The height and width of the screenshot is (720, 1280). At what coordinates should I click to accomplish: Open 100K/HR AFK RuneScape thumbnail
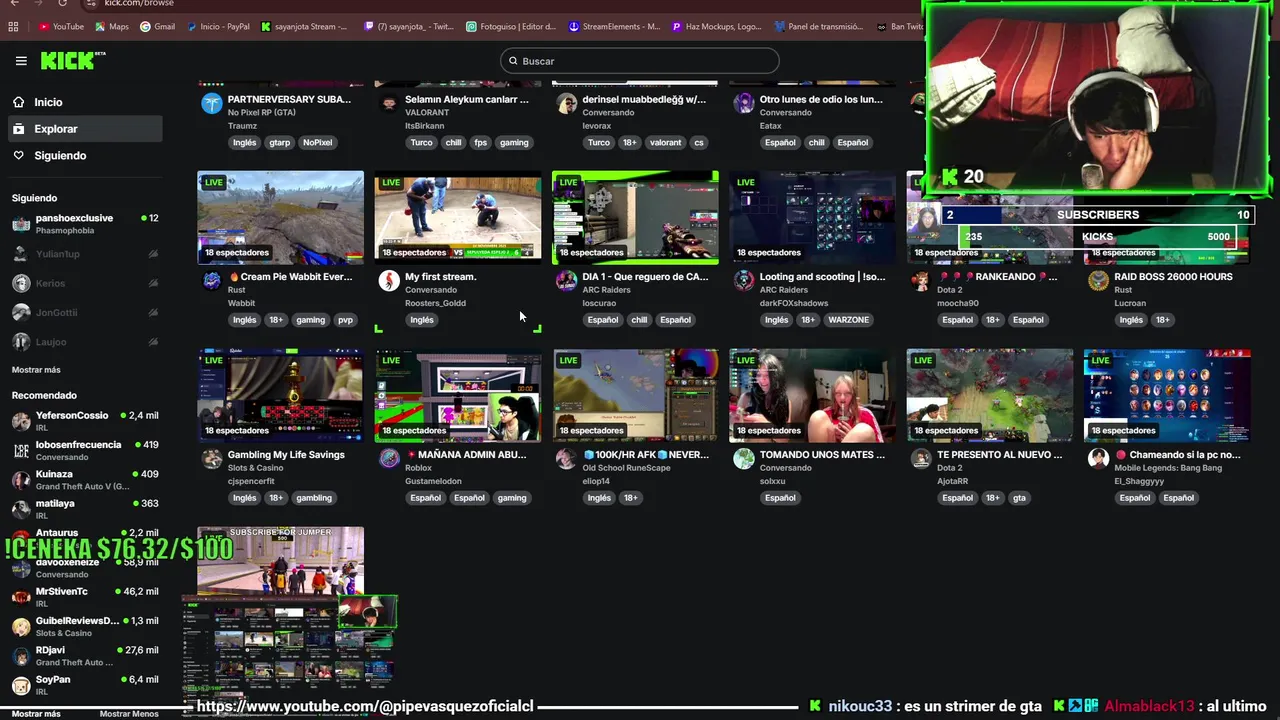(x=635, y=395)
